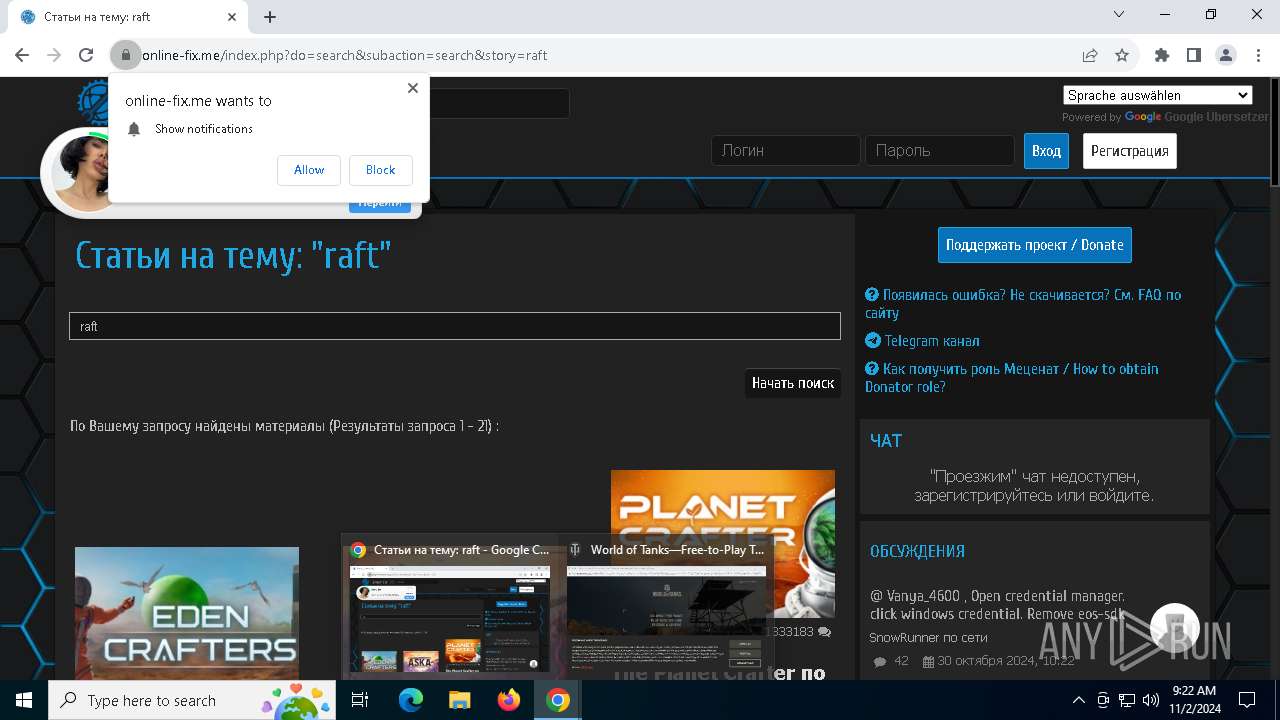This screenshot has height=720, width=1280.
Task: Block notifications from online-fix.me
Action: tap(380, 170)
